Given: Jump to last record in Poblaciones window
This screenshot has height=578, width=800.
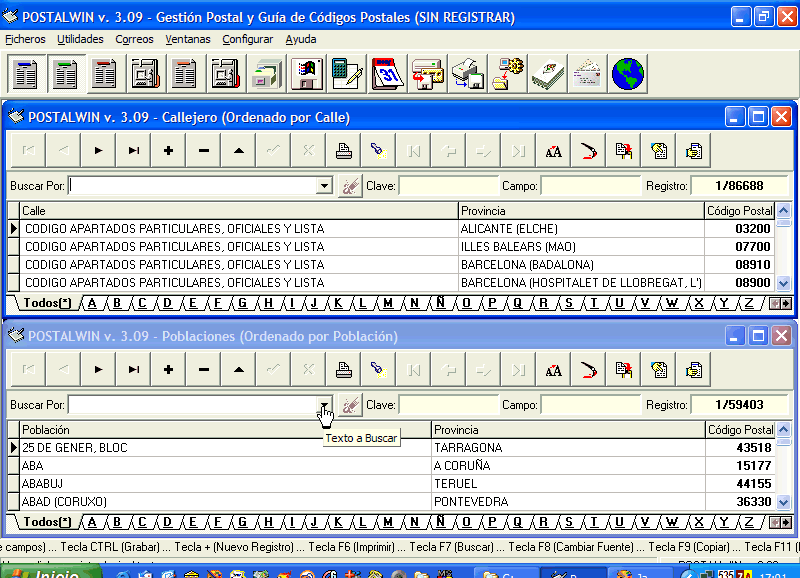Looking at the screenshot, I should (134, 369).
